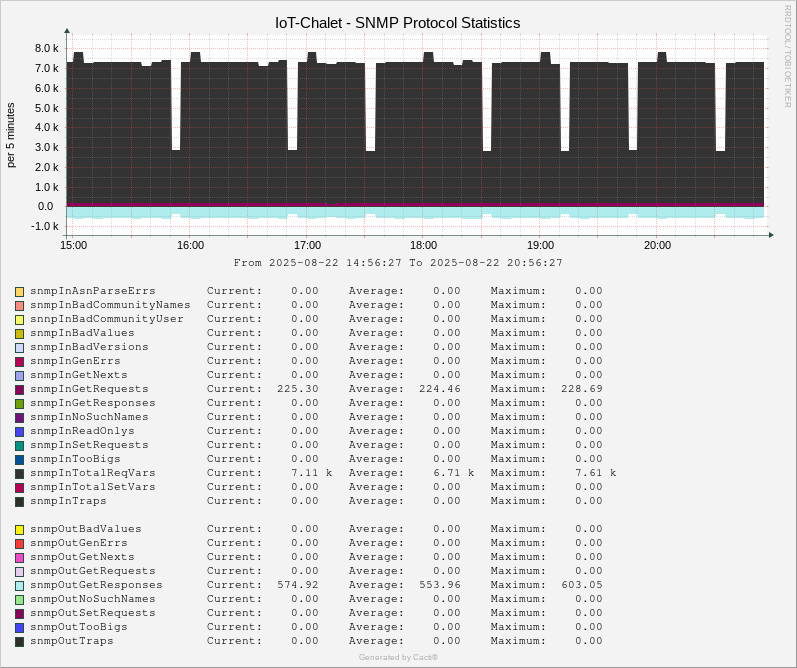Image resolution: width=797 pixels, height=668 pixels.
Task: Click the snmpOutGetRequests legend label
Action: [93, 571]
